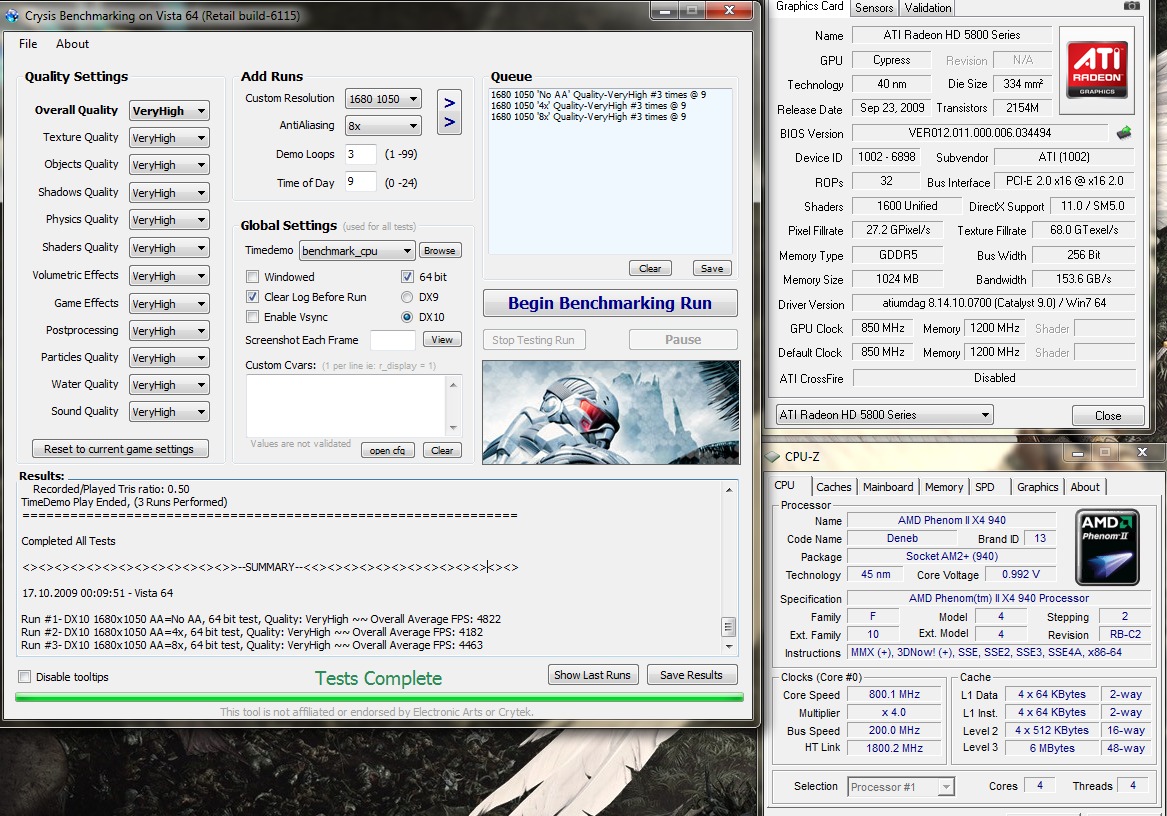Add run with lower arrow button
The image size is (1167, 816).
click(x=450, y=122)
